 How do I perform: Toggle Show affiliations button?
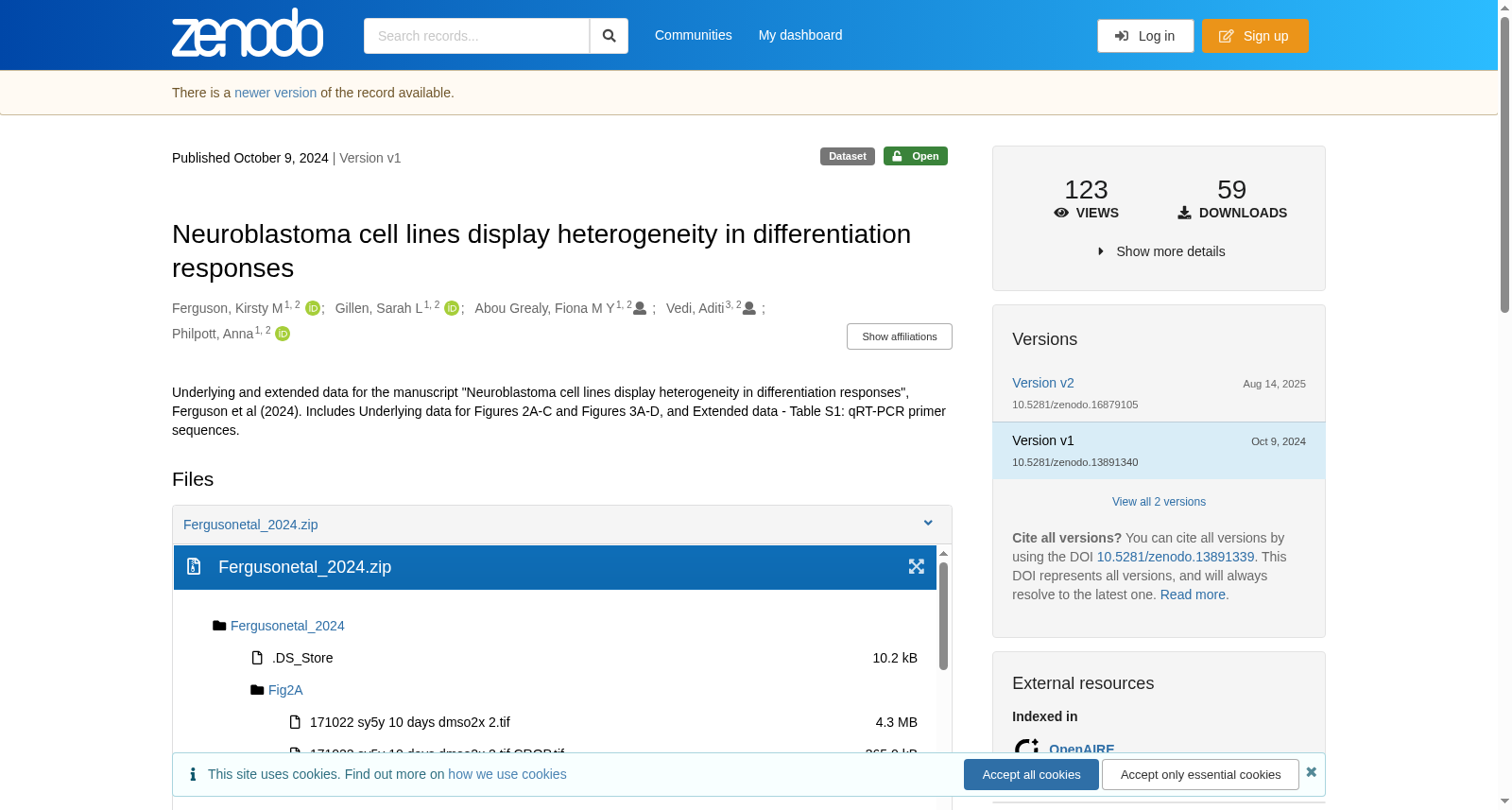(x=900, y=336)
